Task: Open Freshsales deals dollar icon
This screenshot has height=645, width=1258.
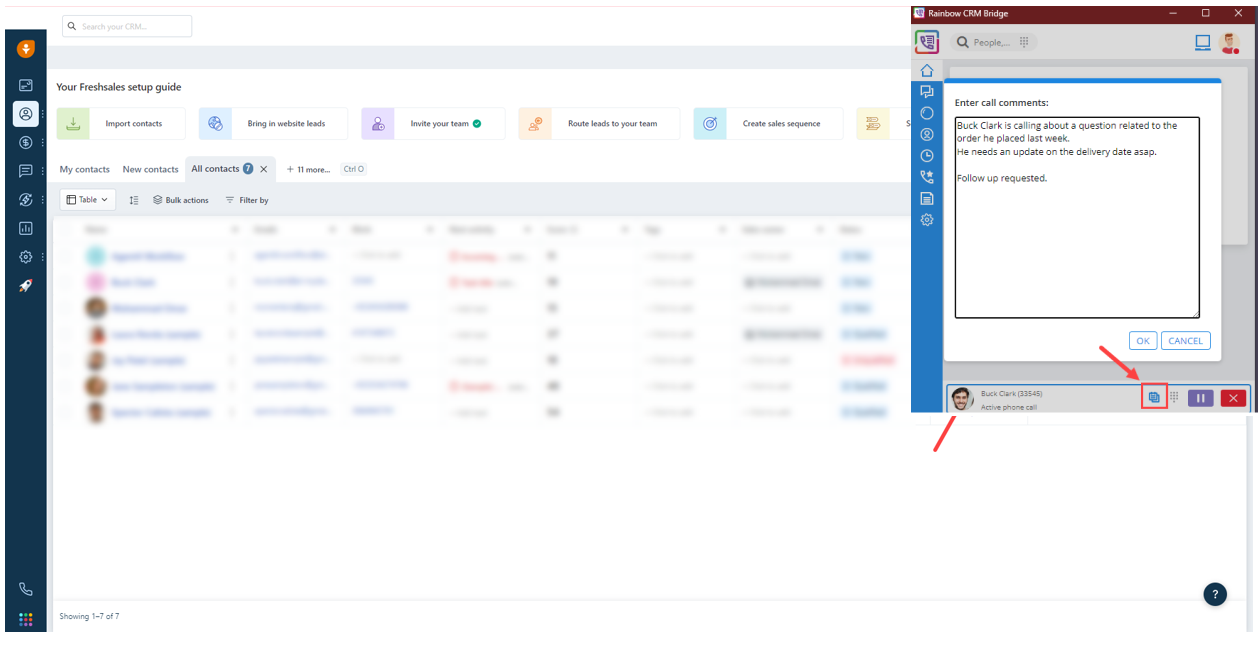Action: tap(26, 143)
